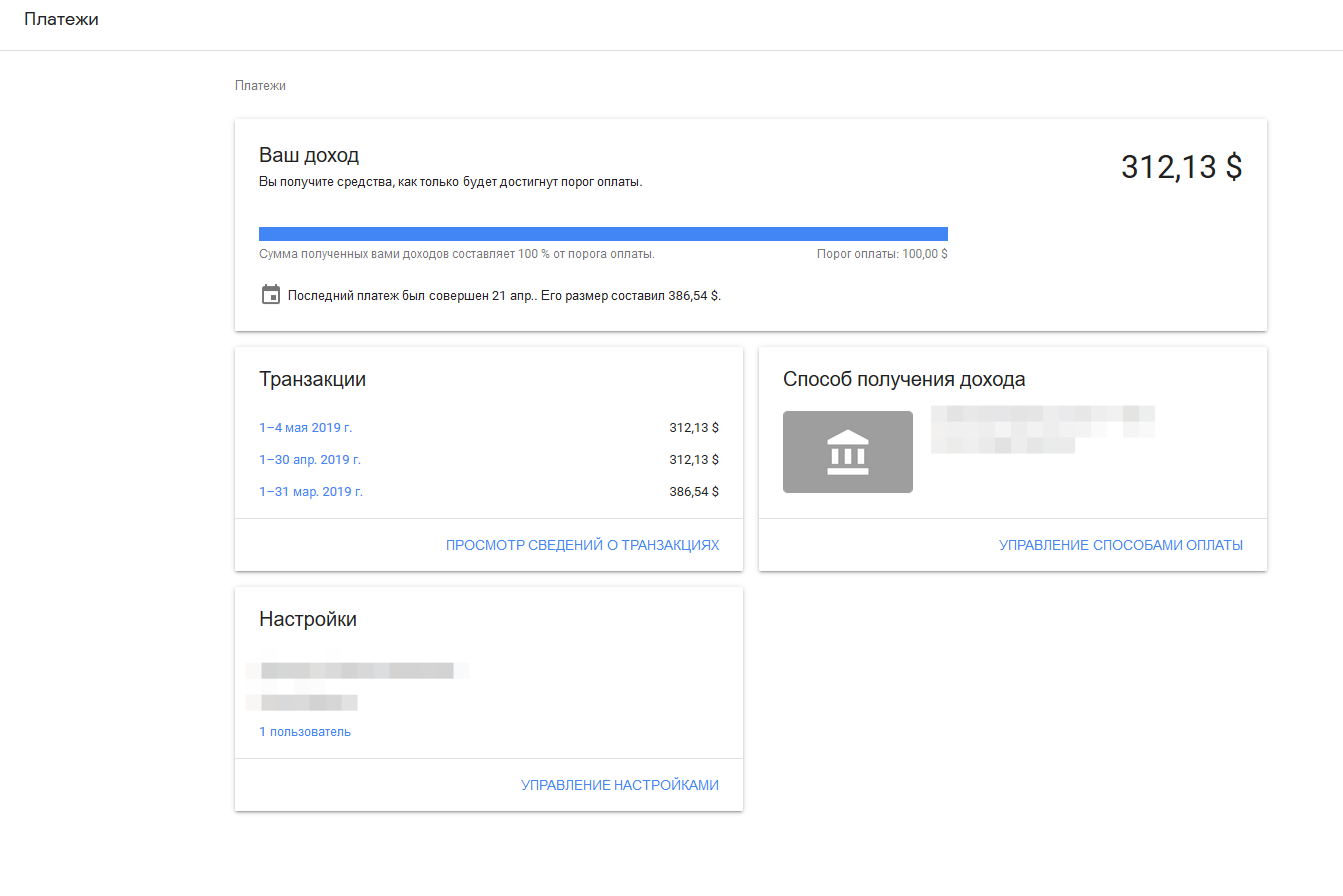
Task: Click УПРАВЛЕНИЕ СПОСОБАМИ ОПЛАТЫ
Action: pos(1120,545)
